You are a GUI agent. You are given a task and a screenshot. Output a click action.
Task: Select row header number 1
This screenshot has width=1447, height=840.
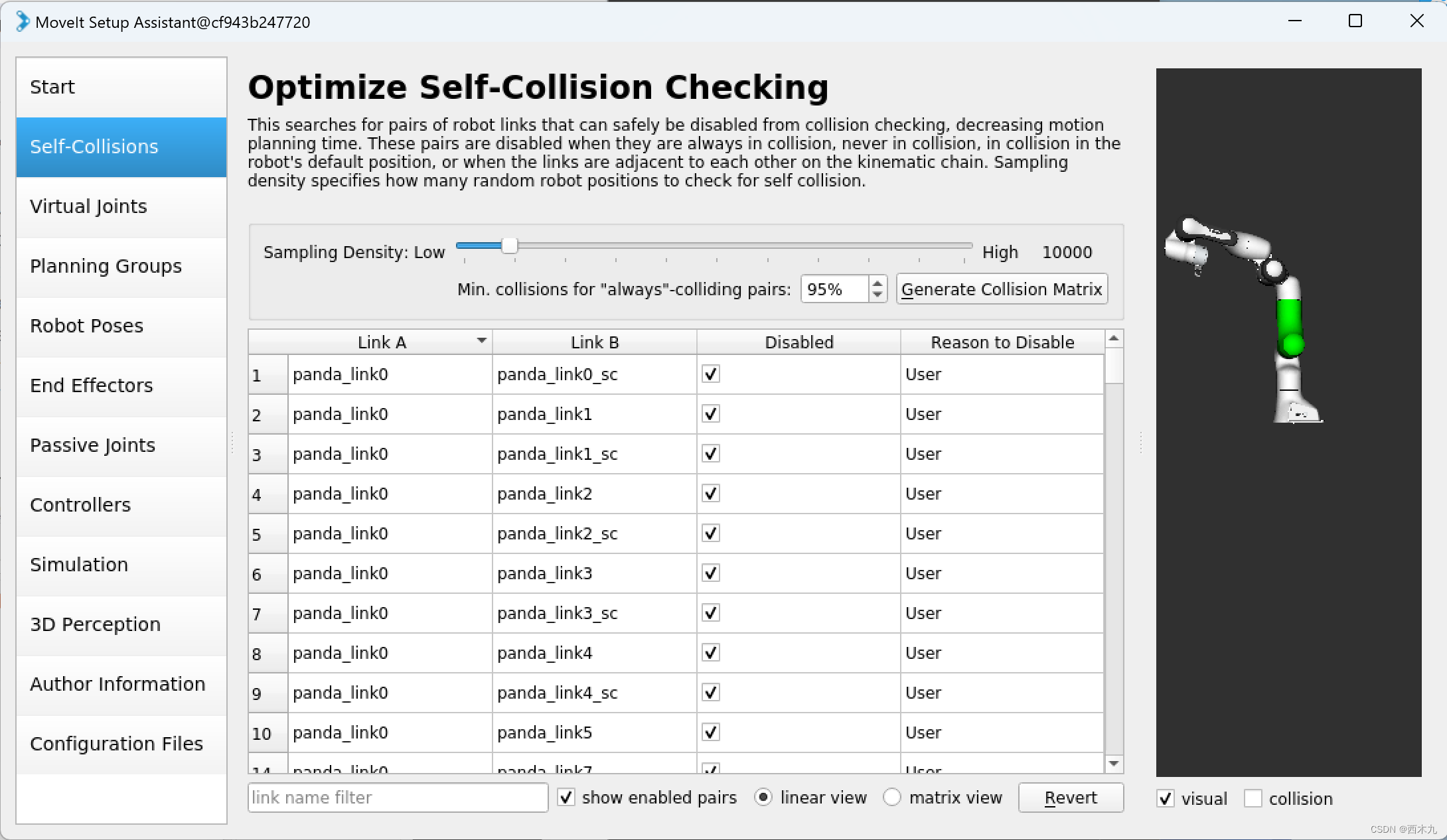click(x=268, y=374)
